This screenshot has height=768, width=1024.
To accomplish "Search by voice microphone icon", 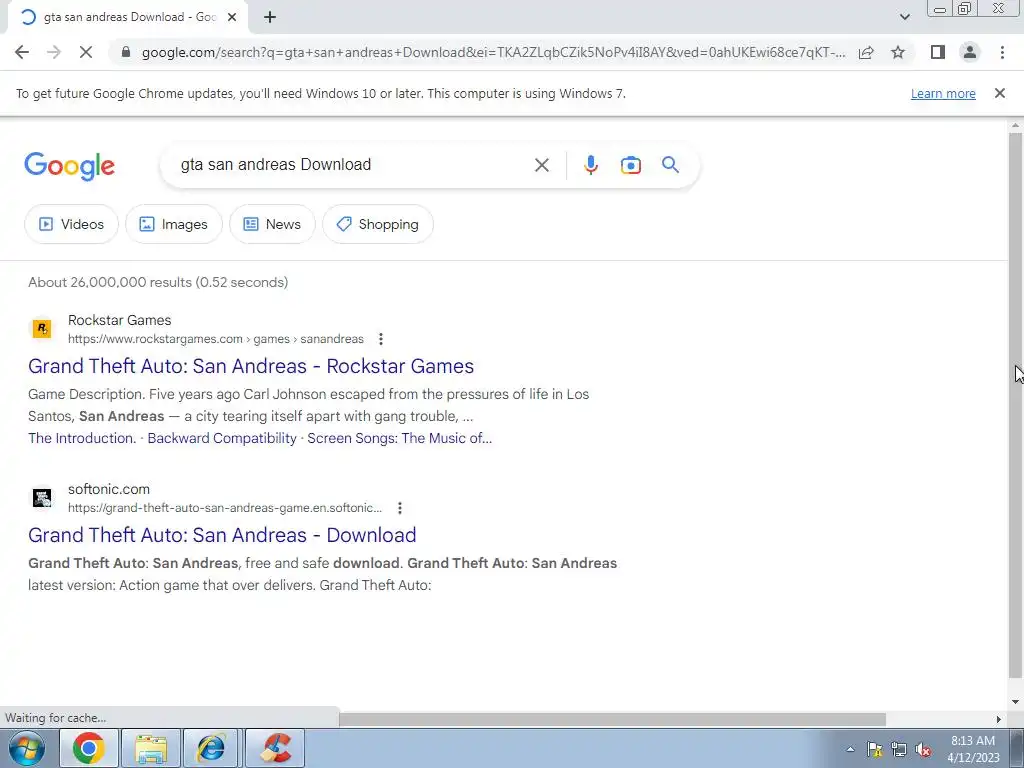I will [590, 165].
